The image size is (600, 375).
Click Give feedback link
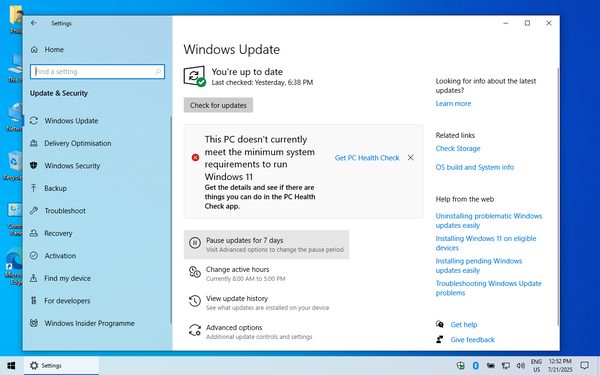[x=472, y=340]
